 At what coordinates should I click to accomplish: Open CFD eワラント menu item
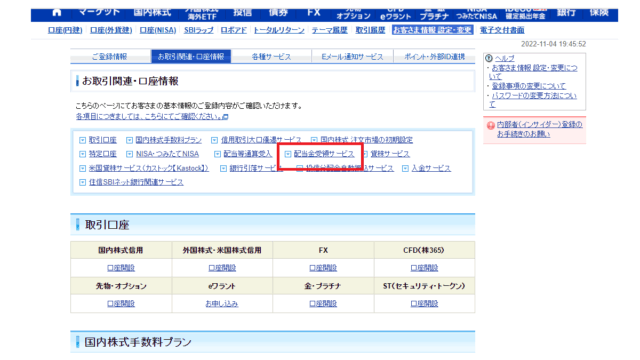pos(396,14)
